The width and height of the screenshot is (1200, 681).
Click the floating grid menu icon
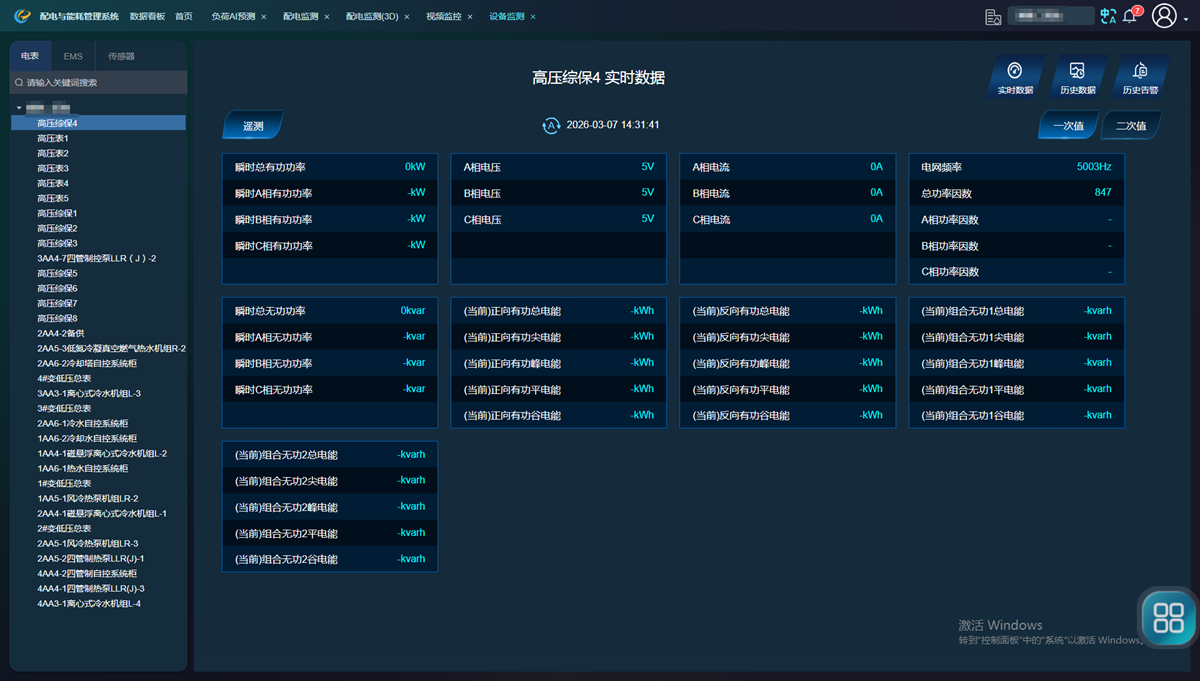[x=1167, y=617]
